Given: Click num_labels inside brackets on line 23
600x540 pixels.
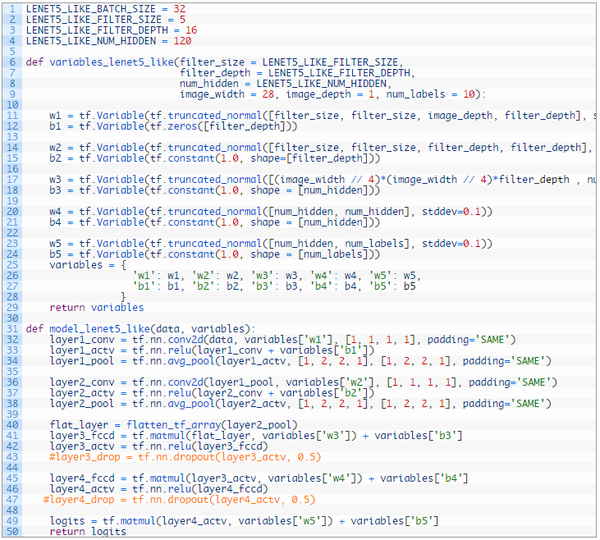Looking at the screenshot, I should [x=374, y=243].
